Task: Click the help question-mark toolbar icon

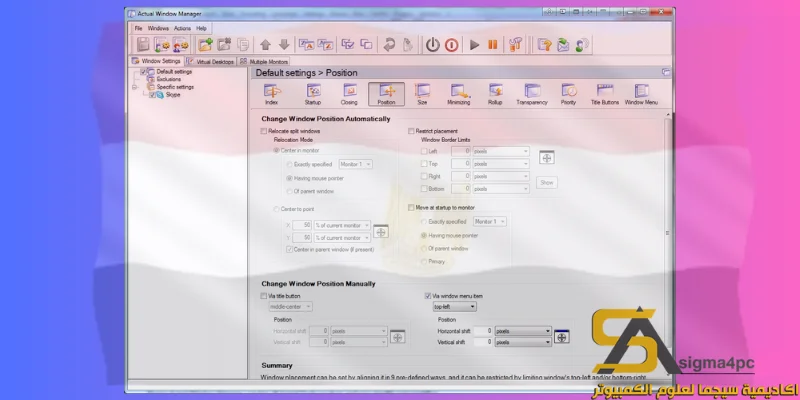Action: pyautogui.click(x=544, y=45)
